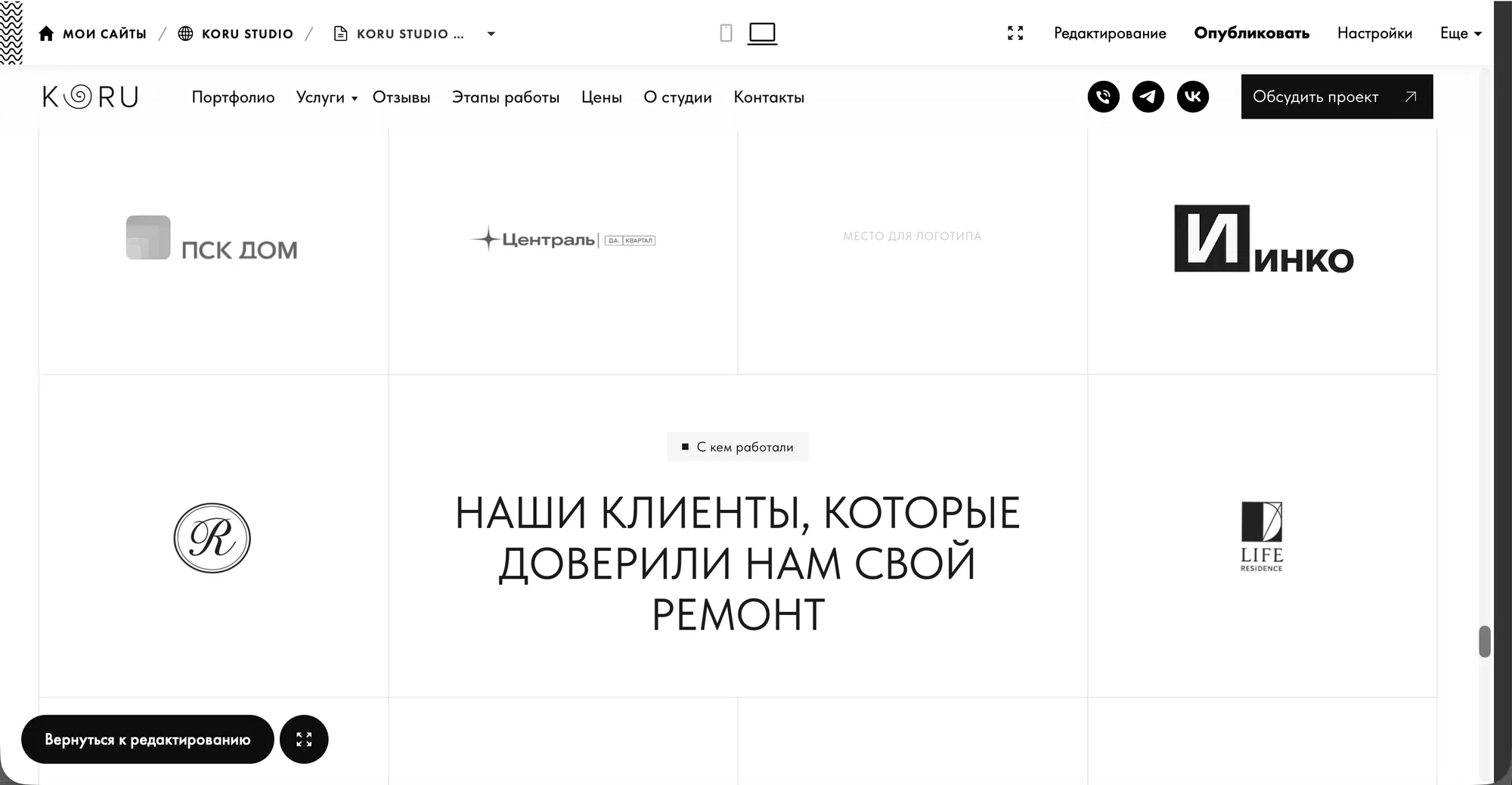
Task: Click the Место для логотипа placeholder
Action: (912, 236)
